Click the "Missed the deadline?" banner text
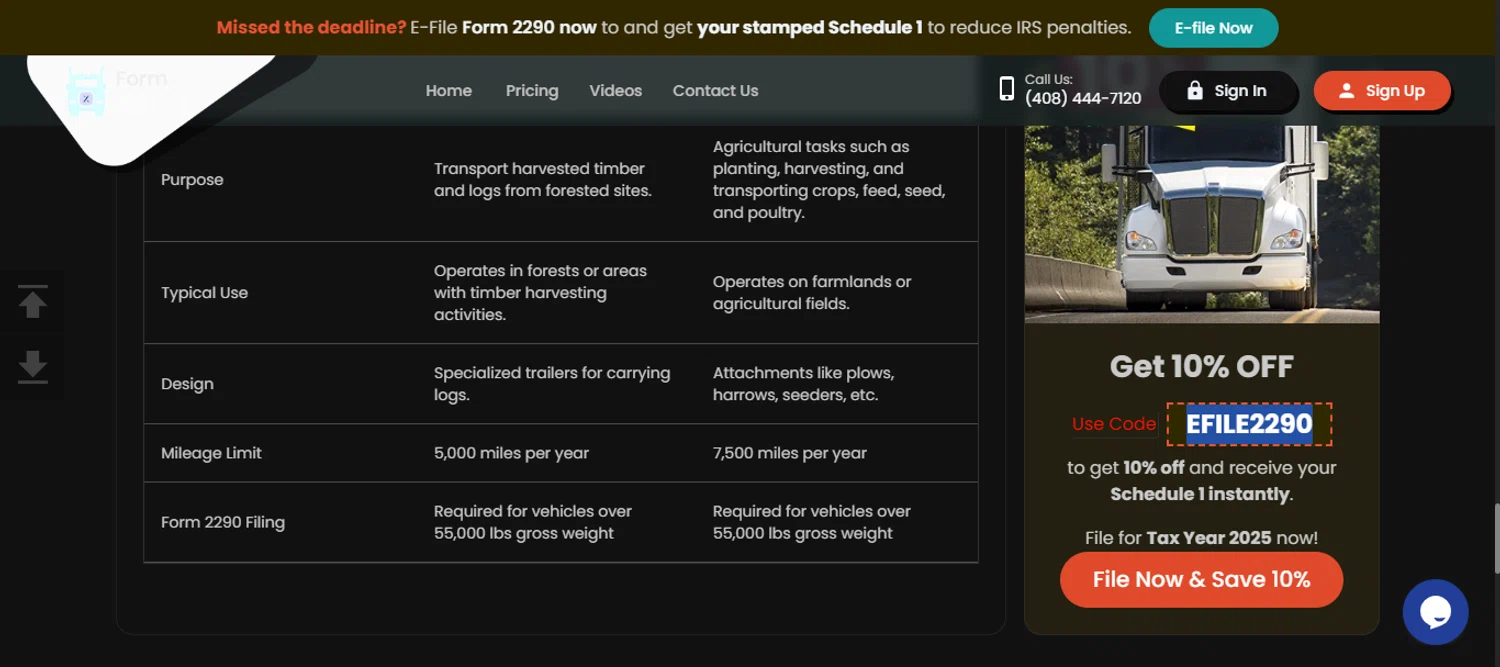This screenshot has width=1500, height=667. pos(311,28)
